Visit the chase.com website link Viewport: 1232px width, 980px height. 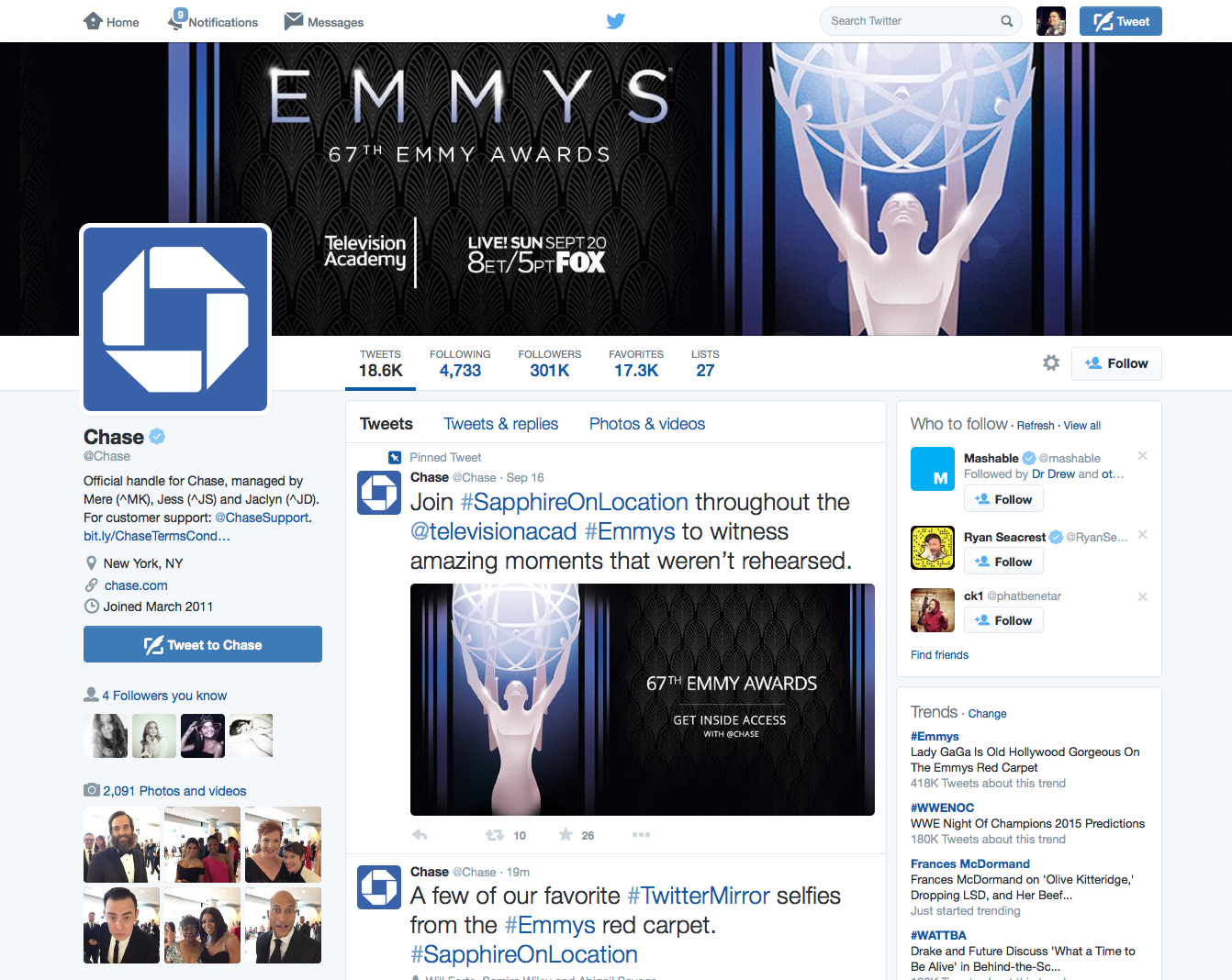(x=136, y=585)
